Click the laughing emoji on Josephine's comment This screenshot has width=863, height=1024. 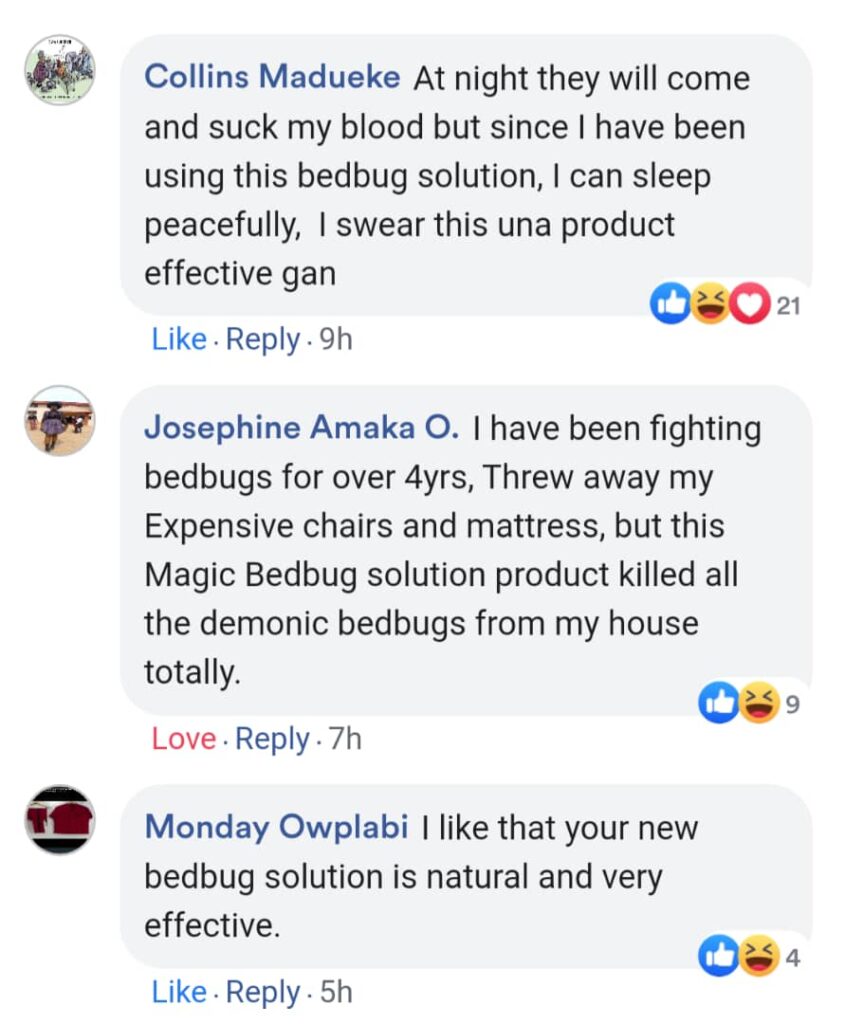pos(761,705)
